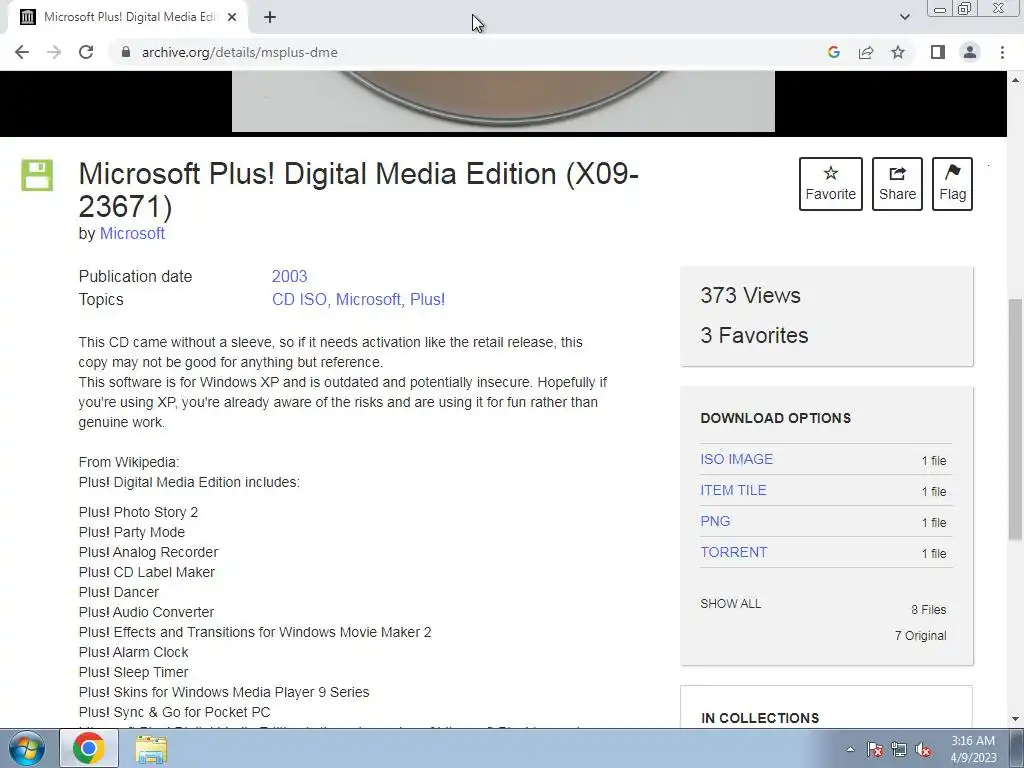Click the 'Plus! Photo Story 2' line
The height and width of the screenshot is (768, 1024).
point(138,512)
